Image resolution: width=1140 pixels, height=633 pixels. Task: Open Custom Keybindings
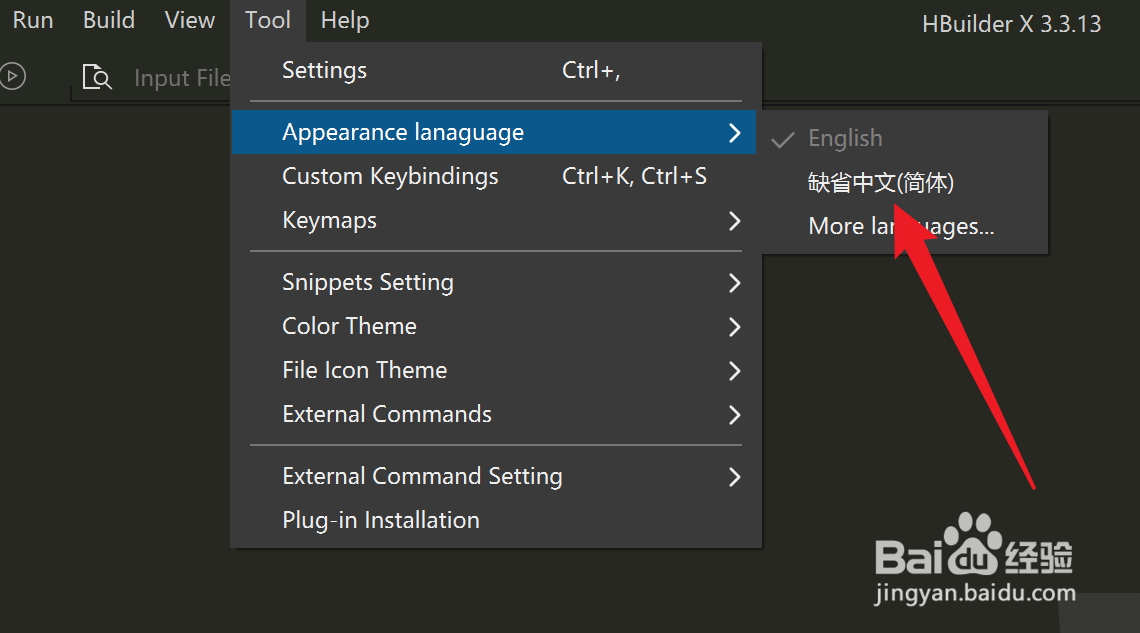390,176
